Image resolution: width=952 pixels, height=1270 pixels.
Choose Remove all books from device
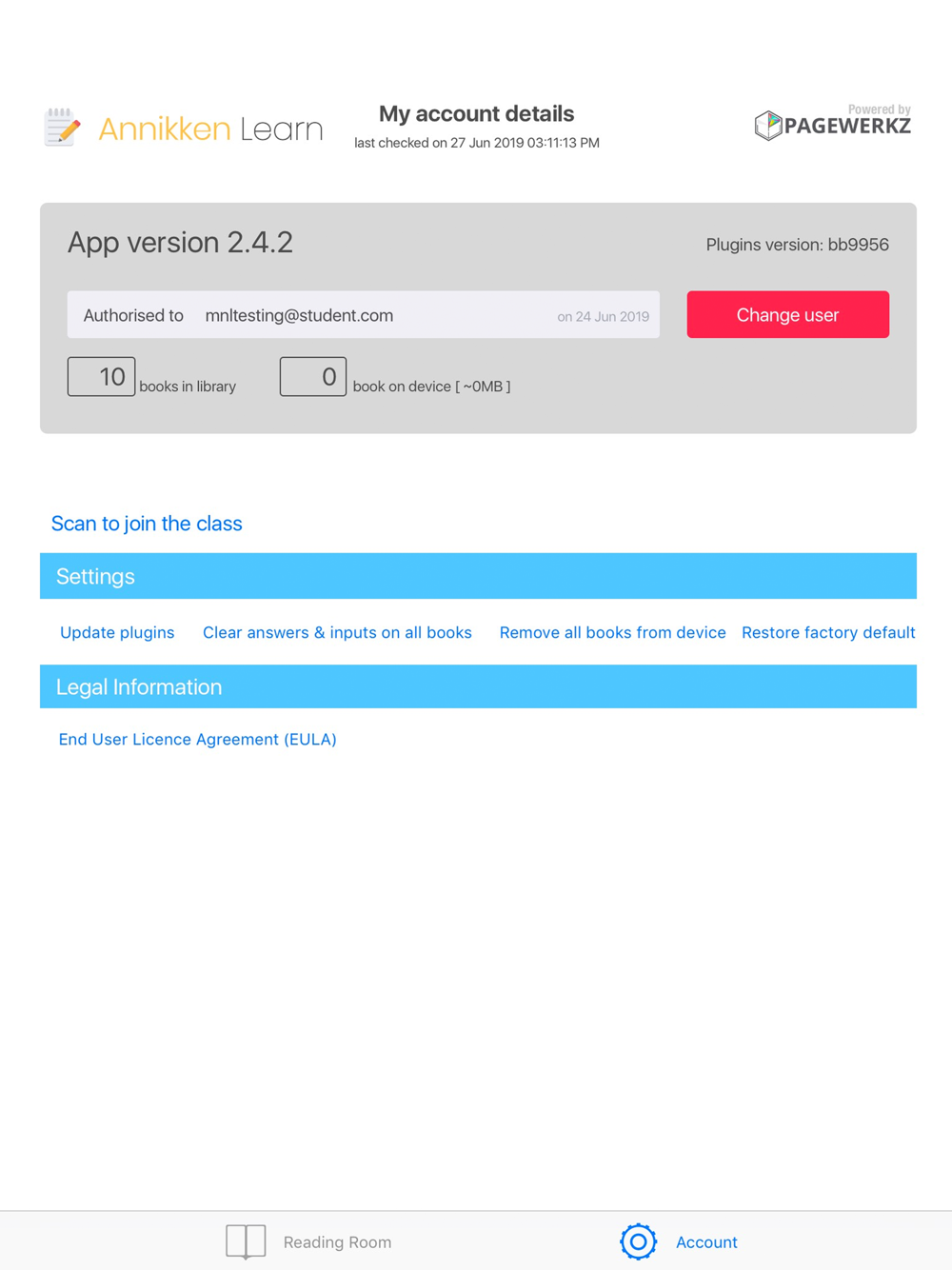[612, 632]
